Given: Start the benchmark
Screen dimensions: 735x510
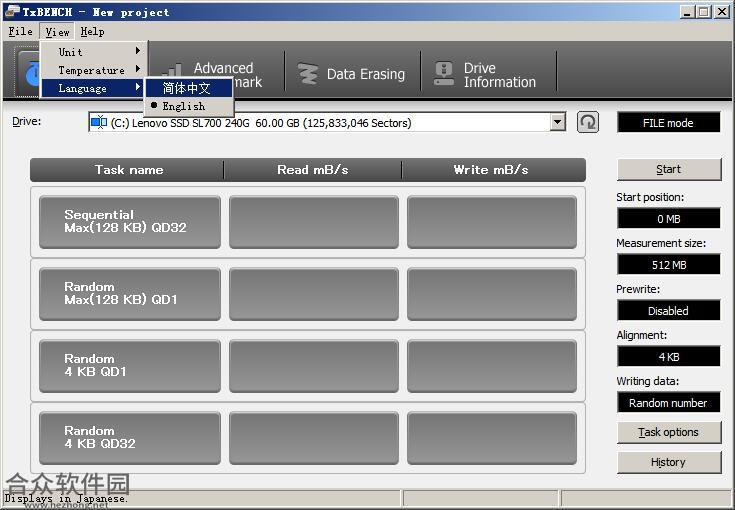Looking at the screenshot, I should point(669,169).
